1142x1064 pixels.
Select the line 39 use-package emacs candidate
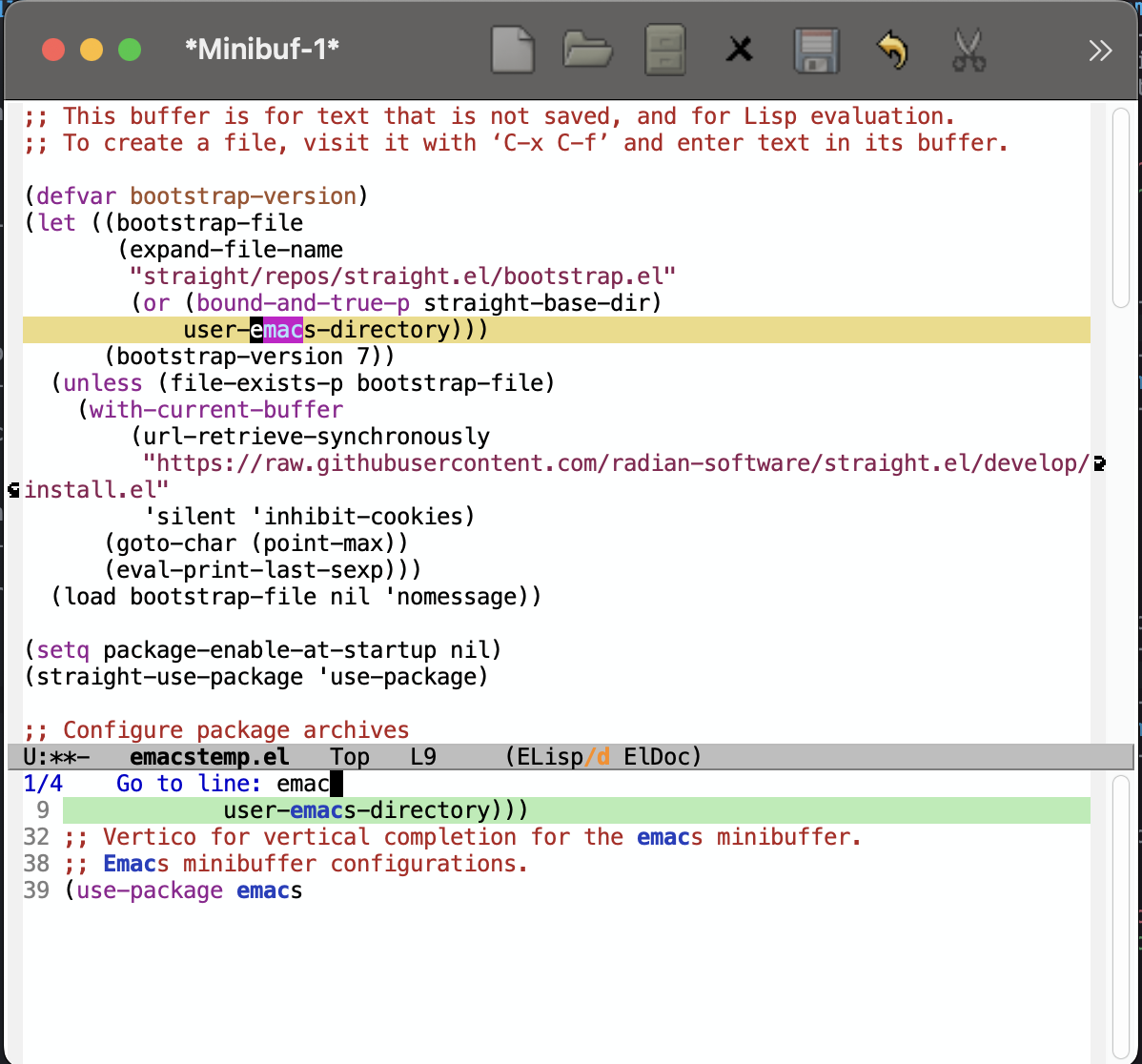557,890
